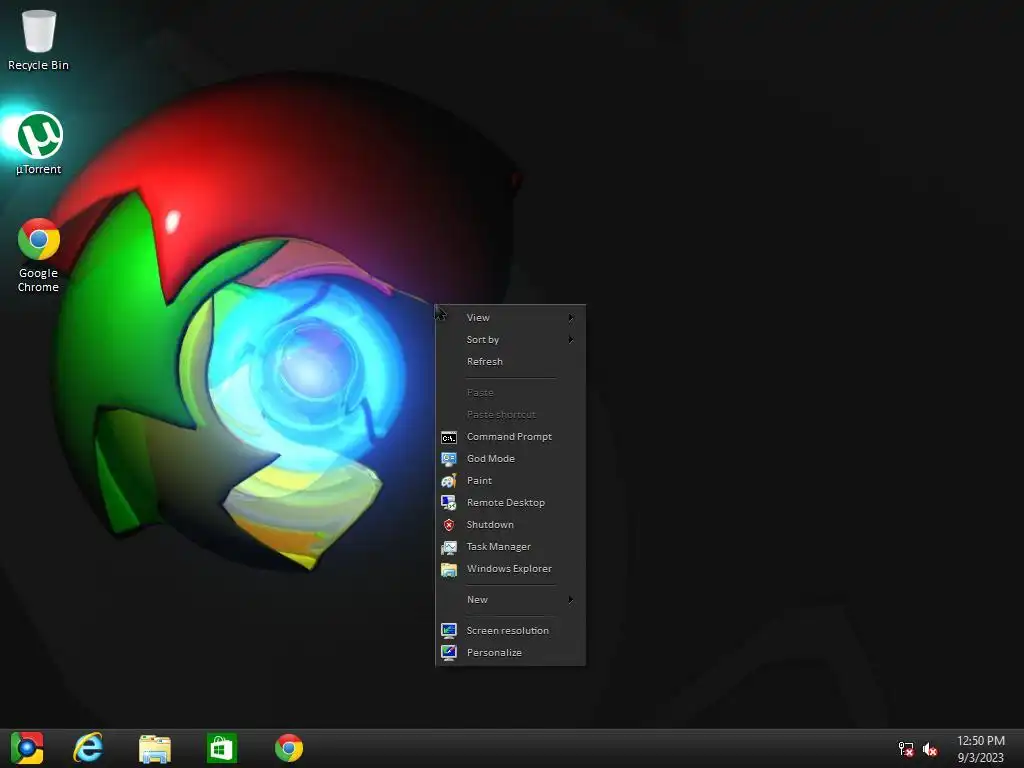Launch Google Chrome from the taskbar
This screenshot has width=1024, height=768.
pos(289,748)
